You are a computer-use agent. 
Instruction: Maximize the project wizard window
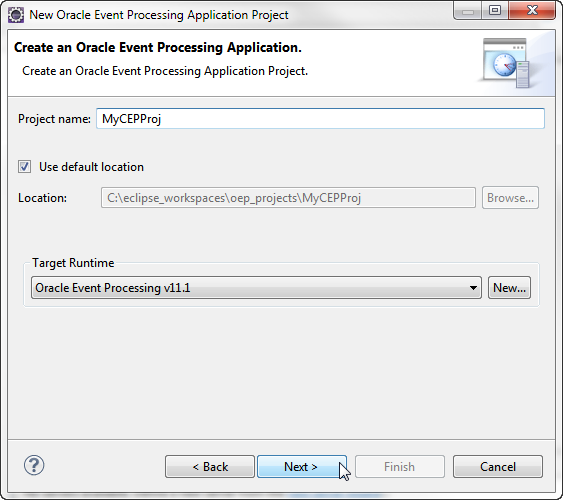[495, 10]
